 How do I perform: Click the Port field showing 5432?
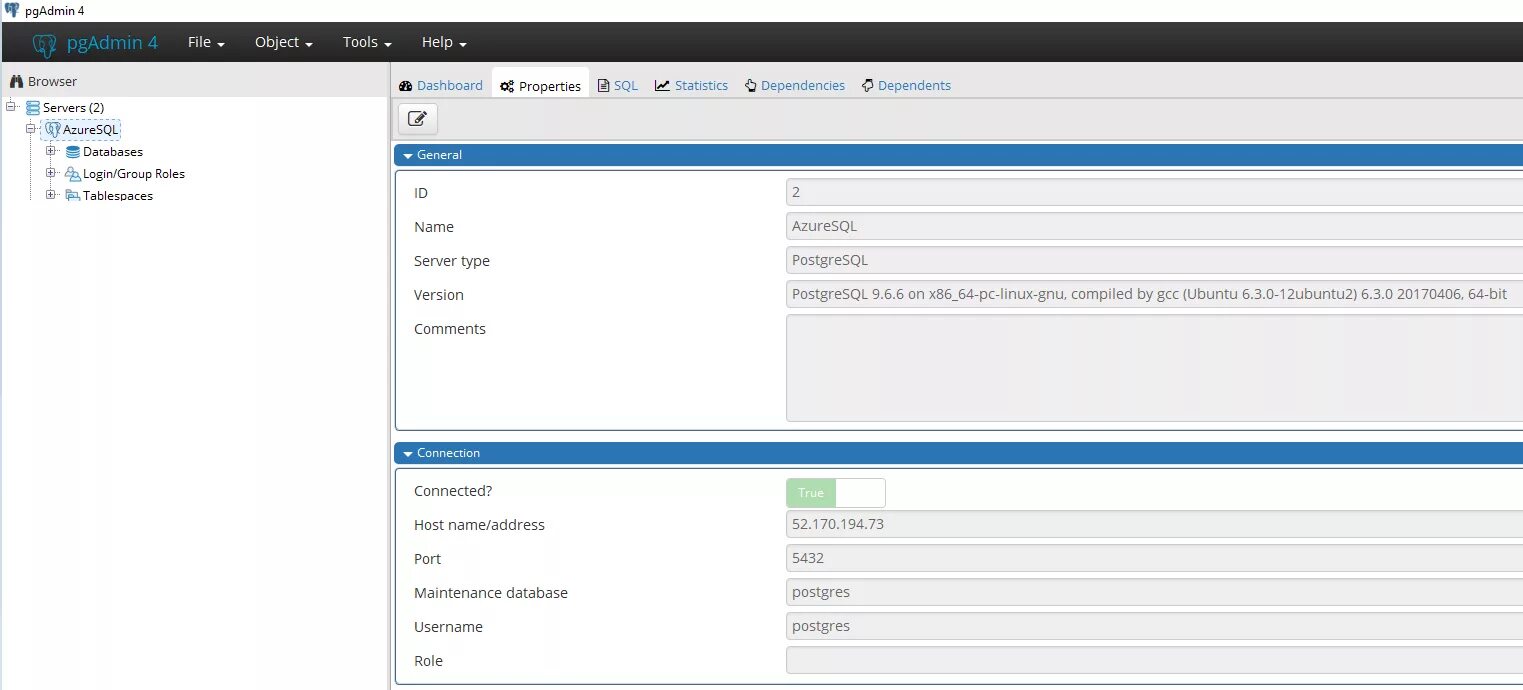(x=1154, y=558)
